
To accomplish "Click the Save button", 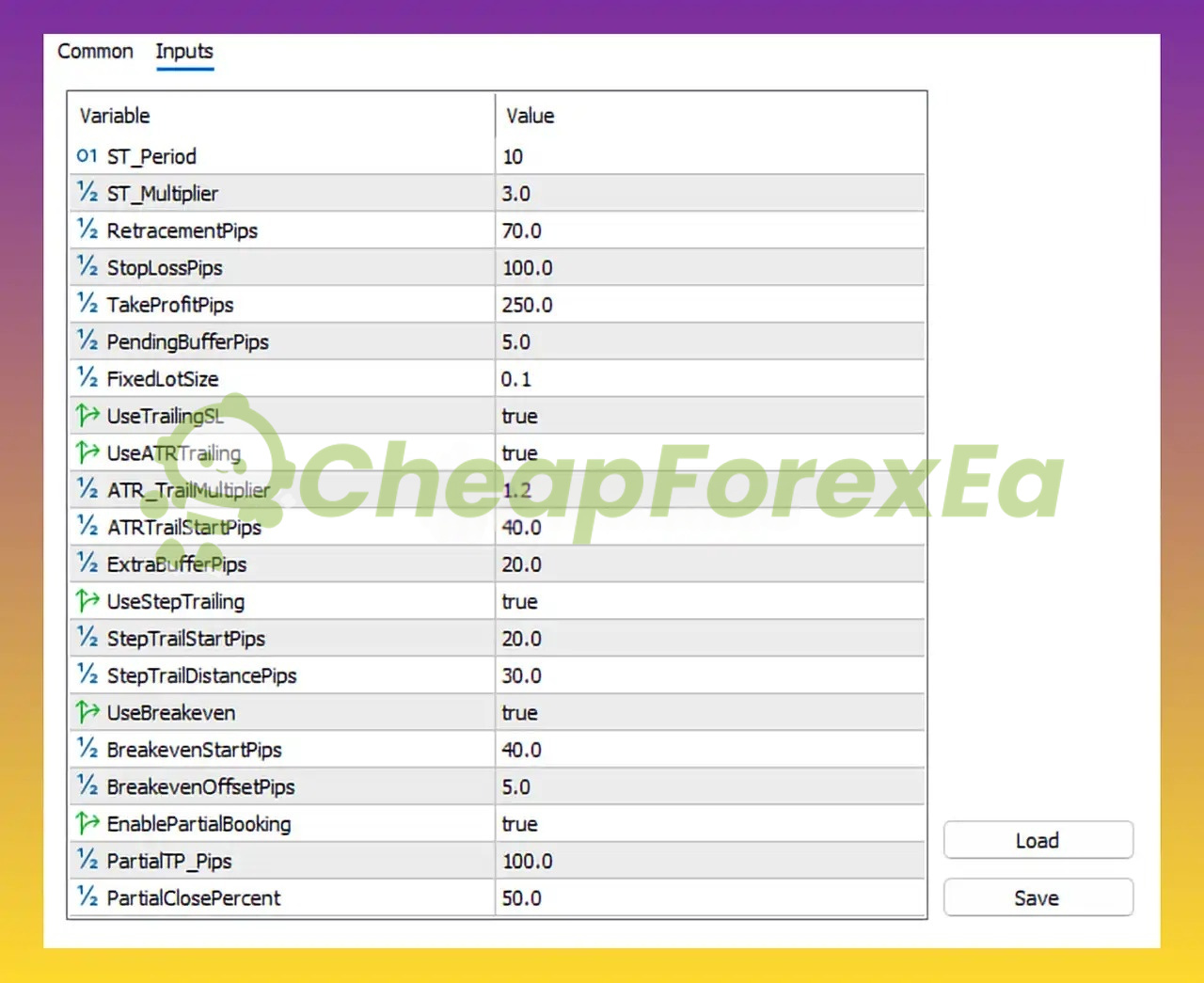I will click(1038, 897).
